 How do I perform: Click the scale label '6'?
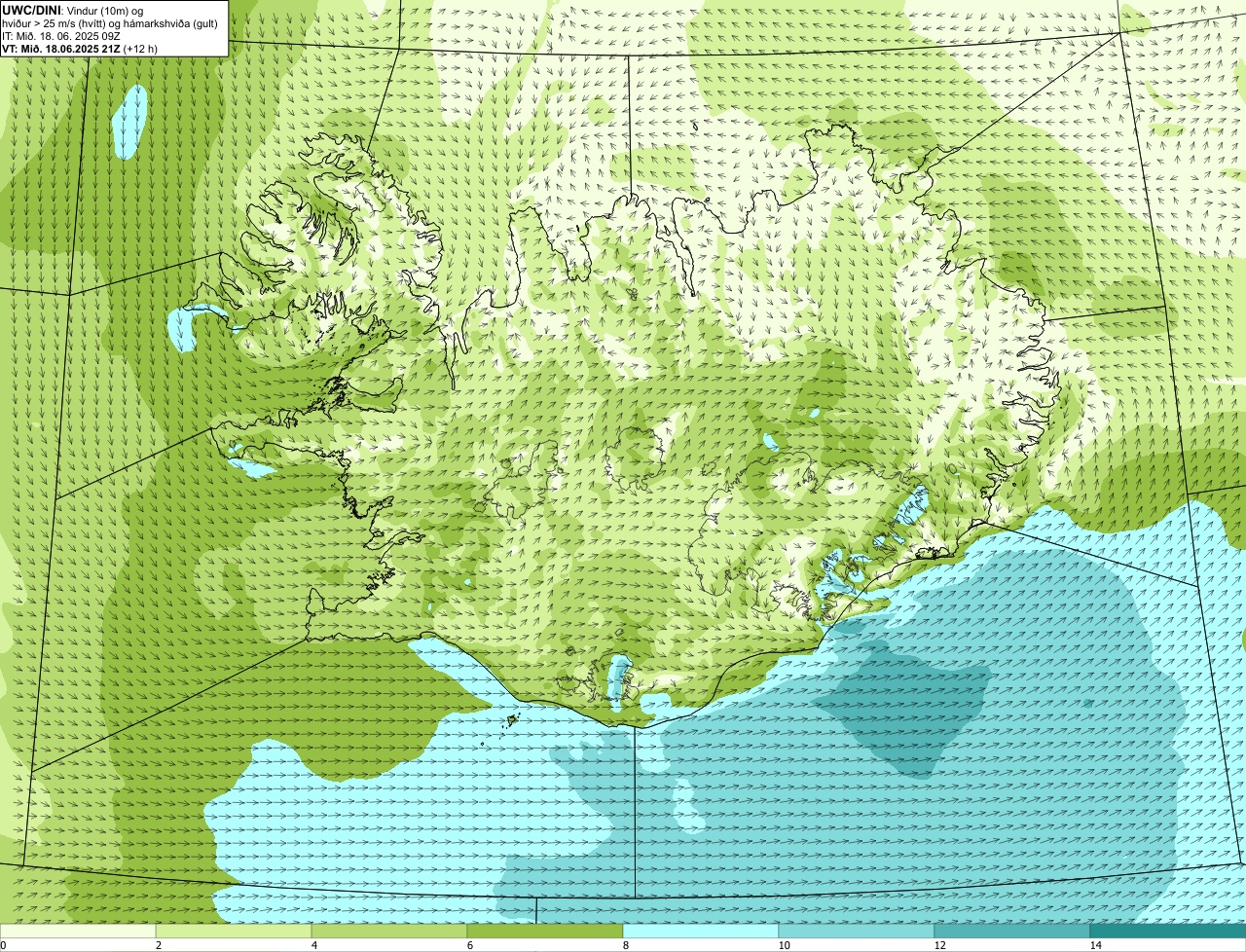coord(469,945)
